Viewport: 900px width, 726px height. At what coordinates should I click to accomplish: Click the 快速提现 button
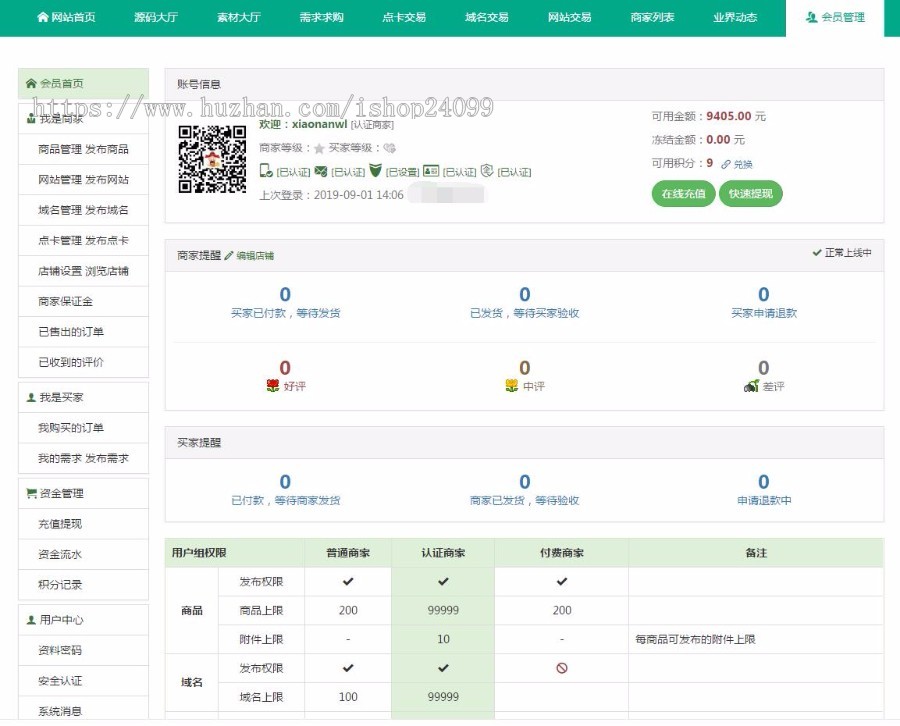click(751, 193)
